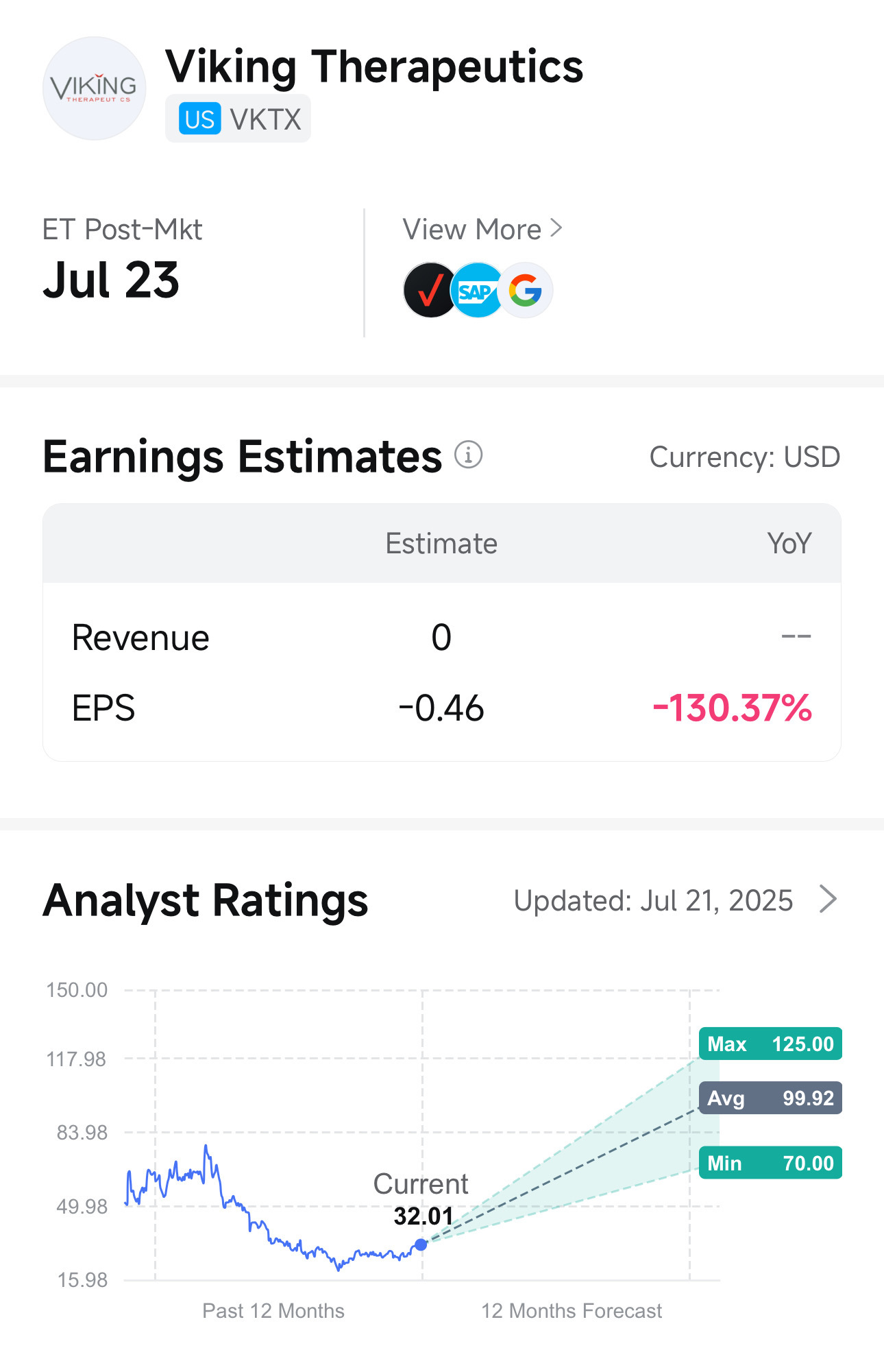The width and height of the screenshot is (884, 1372).
Task: Tap the Viking Therapeutics title
Action: pos(374,67)
